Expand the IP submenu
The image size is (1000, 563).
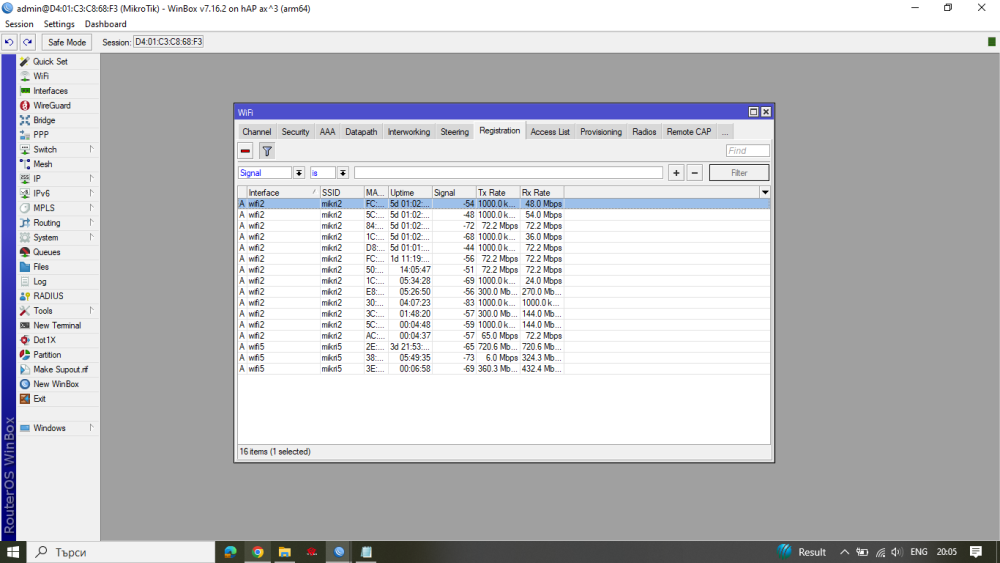coord(37,179)
